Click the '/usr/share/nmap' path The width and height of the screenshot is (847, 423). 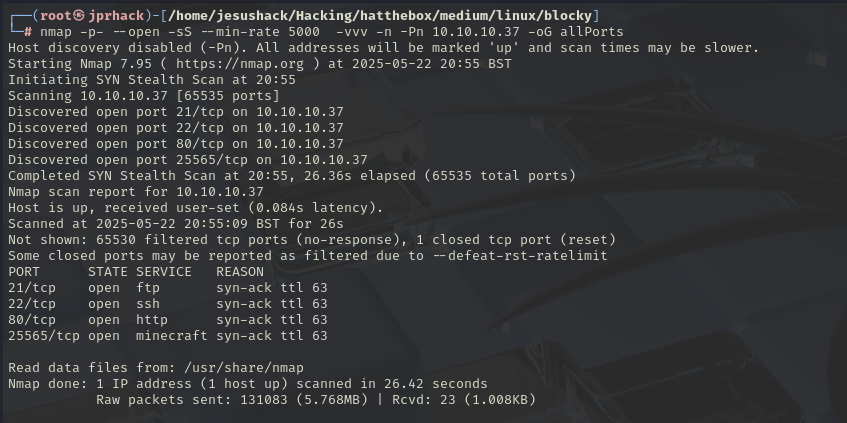point(244,368)
